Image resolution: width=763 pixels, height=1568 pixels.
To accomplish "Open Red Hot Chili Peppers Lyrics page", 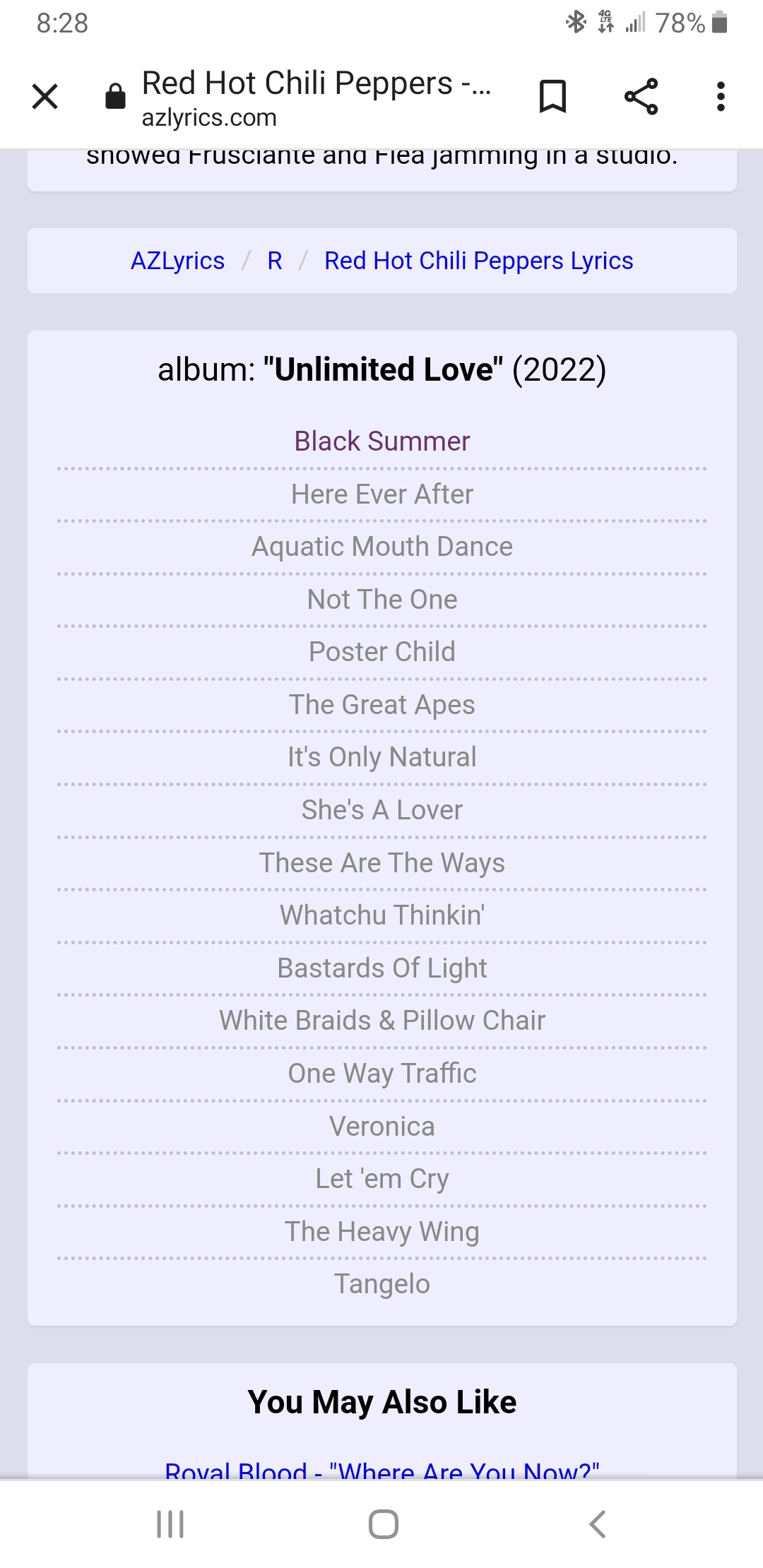I will coord(478,261).
